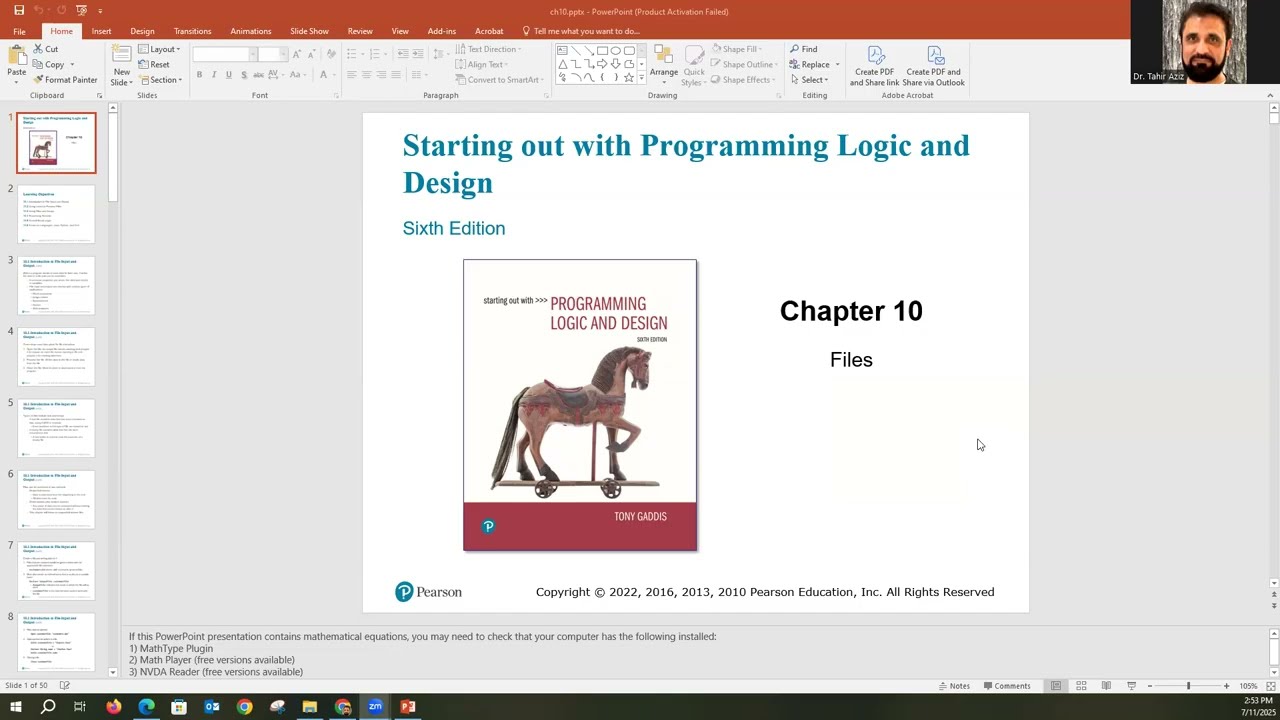Viewport: 1280px width, 720px height.
Task: Click Find in Editing group
Action: [804, 49]
